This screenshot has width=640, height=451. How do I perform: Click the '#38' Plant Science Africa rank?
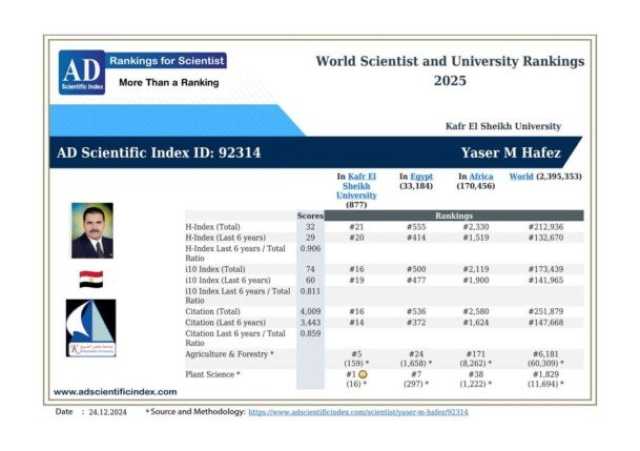pyautogui.click(x=476, y=374)
